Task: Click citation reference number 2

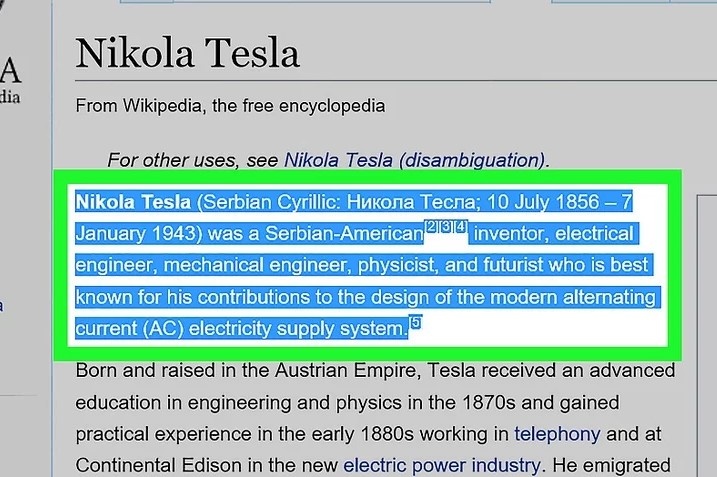Action: 431,227
